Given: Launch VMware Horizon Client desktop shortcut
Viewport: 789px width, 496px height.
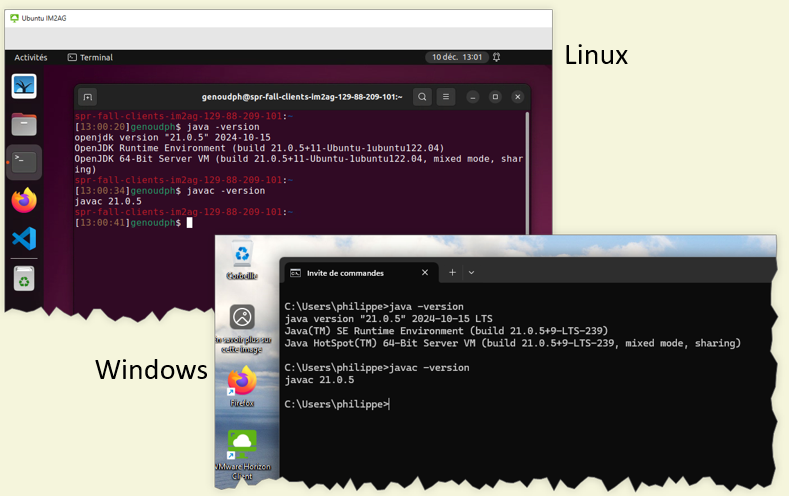Looking at the screenshot, I should point(241,447).
